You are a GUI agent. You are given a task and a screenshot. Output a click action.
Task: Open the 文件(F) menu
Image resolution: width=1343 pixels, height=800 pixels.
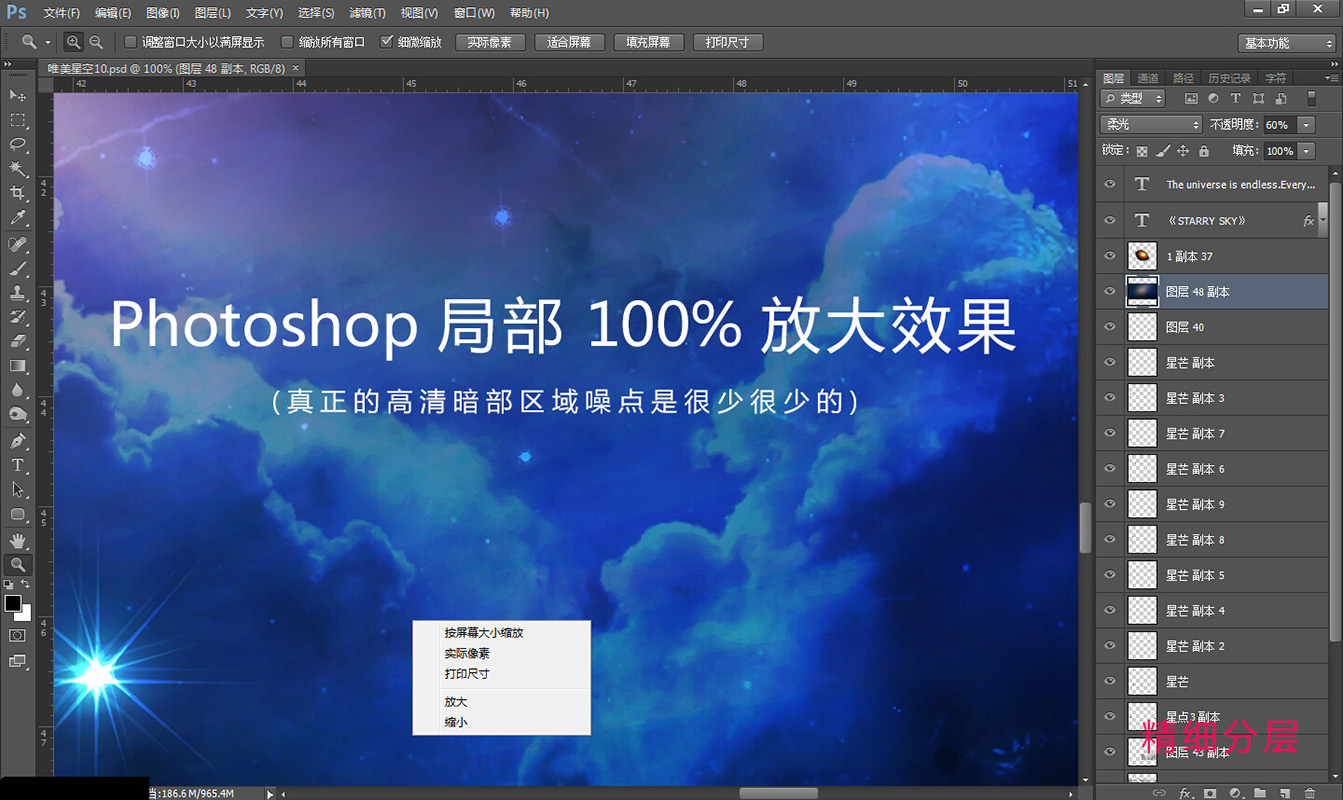point(62,13)
